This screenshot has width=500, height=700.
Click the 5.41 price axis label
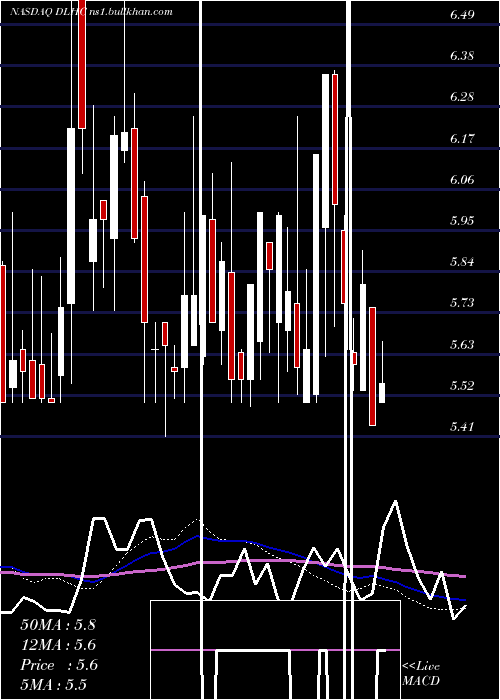click(462, 427)
